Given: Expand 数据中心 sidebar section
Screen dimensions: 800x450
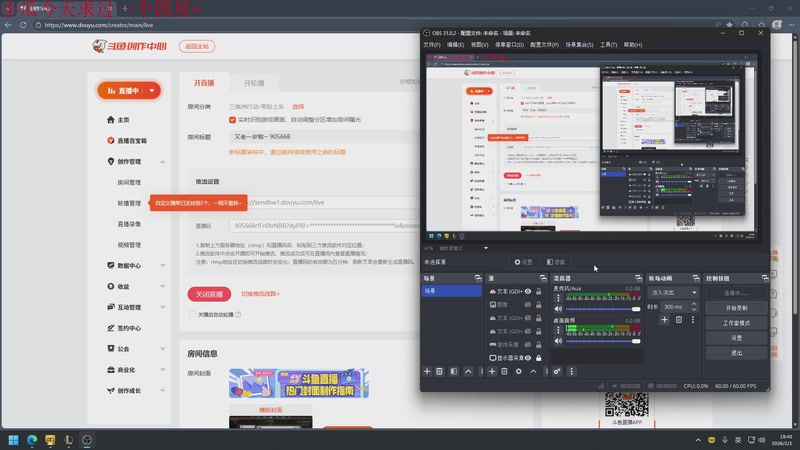Looking at the screenshot, I should pyautogui.click(x=162, y=265).
